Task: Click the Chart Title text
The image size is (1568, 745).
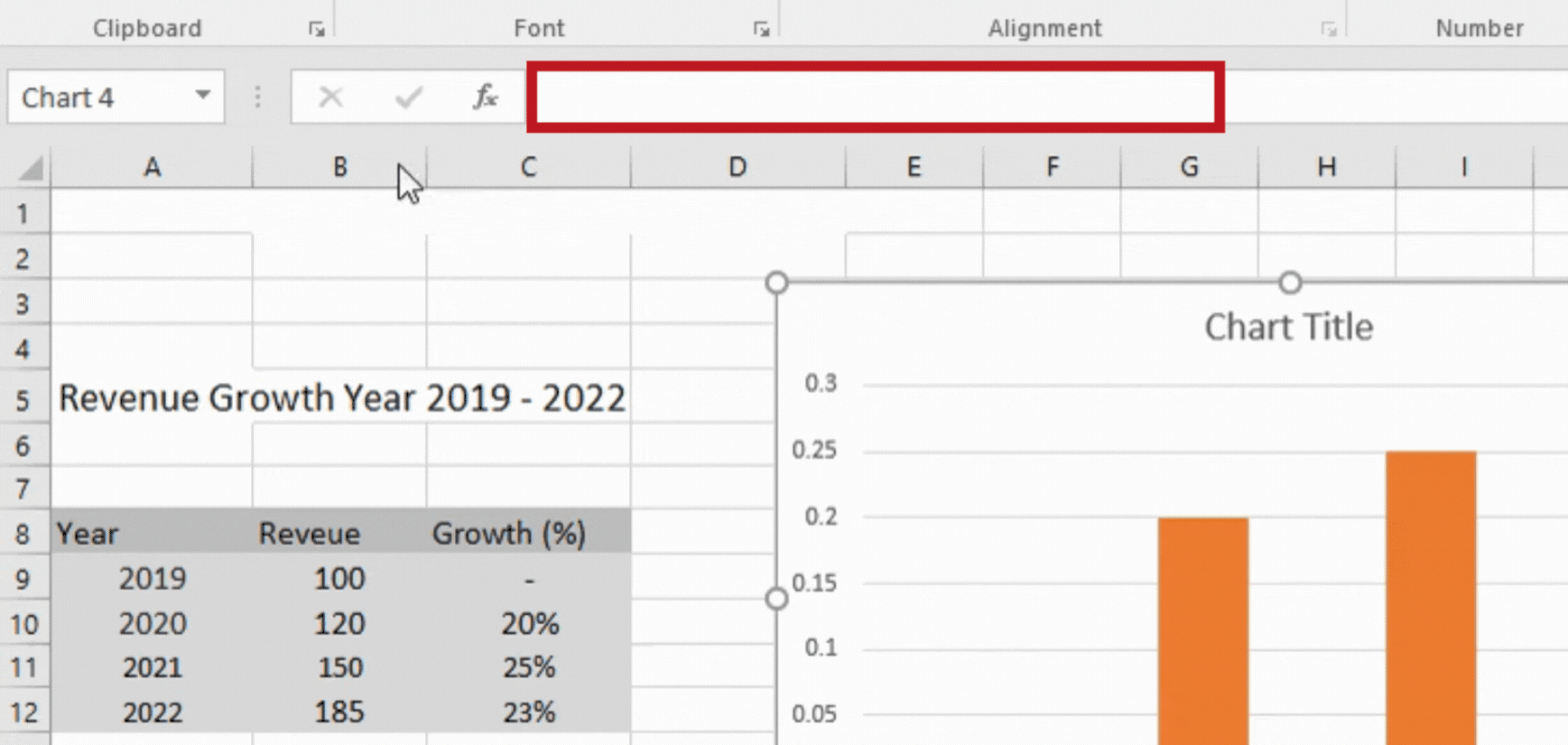Action: tap(1288, 327)
